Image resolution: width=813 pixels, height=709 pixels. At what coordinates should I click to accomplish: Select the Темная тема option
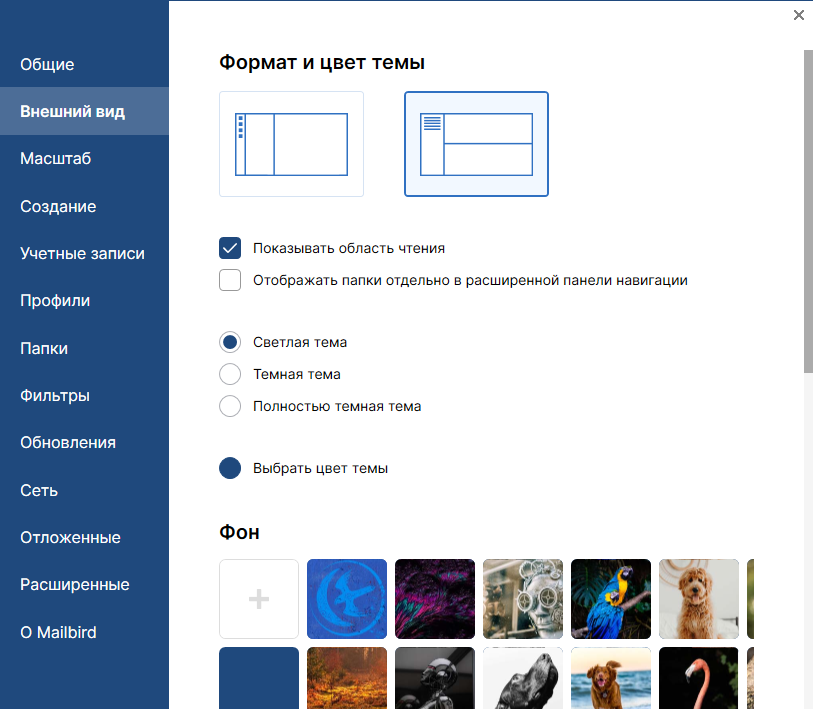coord(230,374)
